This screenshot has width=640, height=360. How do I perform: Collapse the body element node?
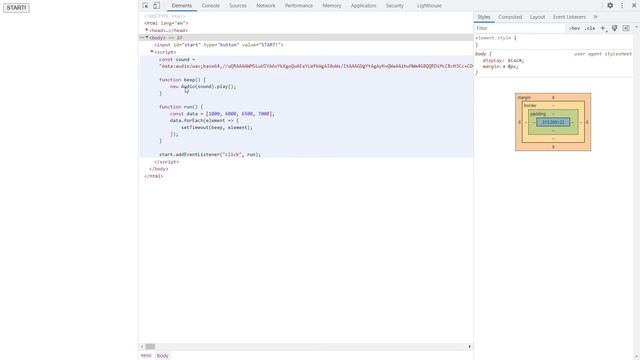[x=147, y=38]
